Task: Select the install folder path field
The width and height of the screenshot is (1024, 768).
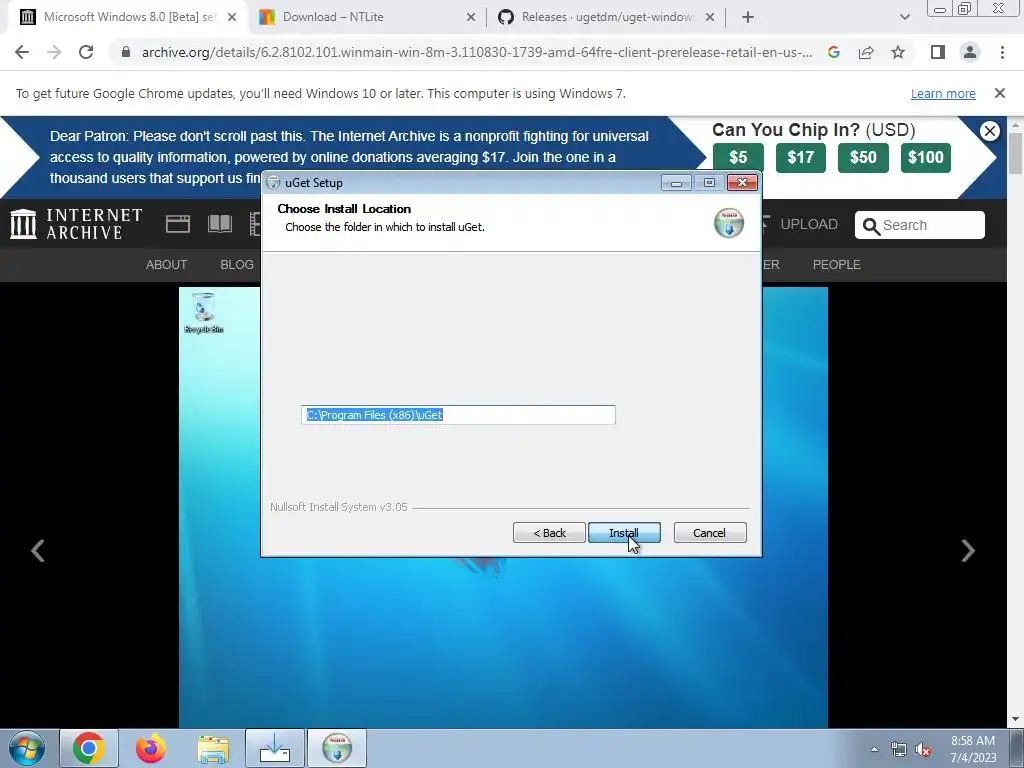Action: pyautogui.click(x=458, y=415)
